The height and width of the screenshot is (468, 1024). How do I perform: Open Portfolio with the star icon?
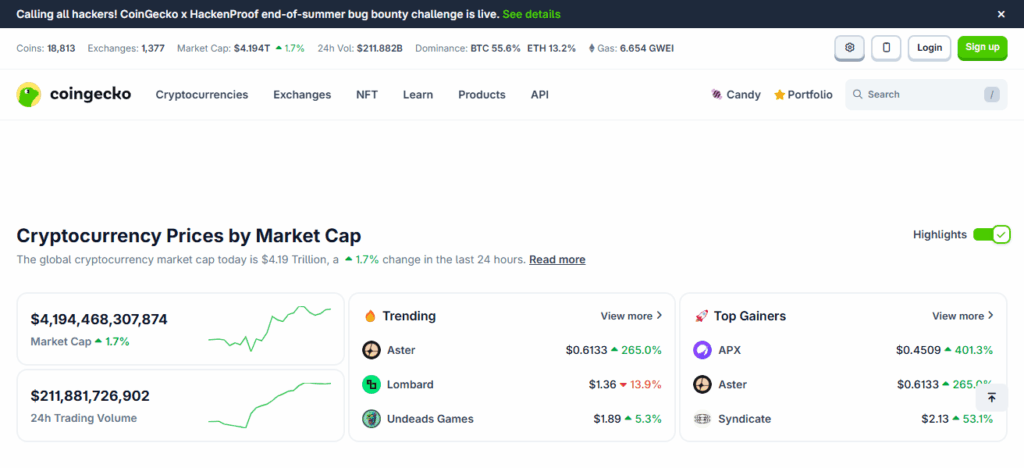click(803, 95)
